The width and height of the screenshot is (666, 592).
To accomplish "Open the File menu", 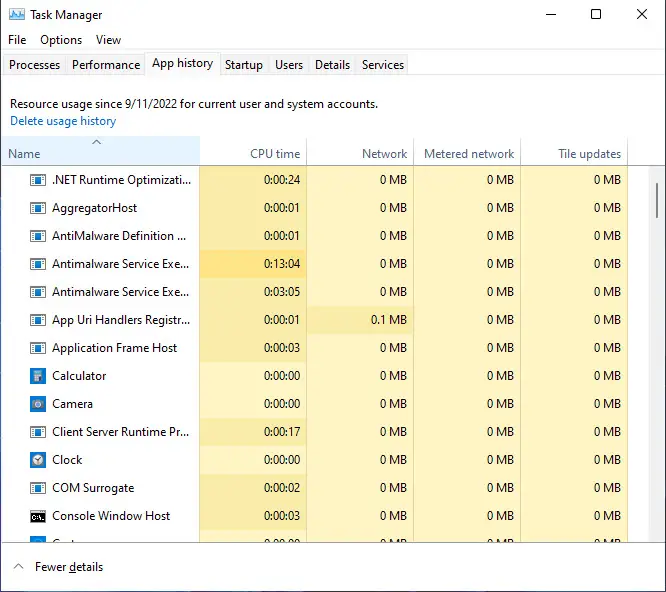I will [x=17, y=40].
